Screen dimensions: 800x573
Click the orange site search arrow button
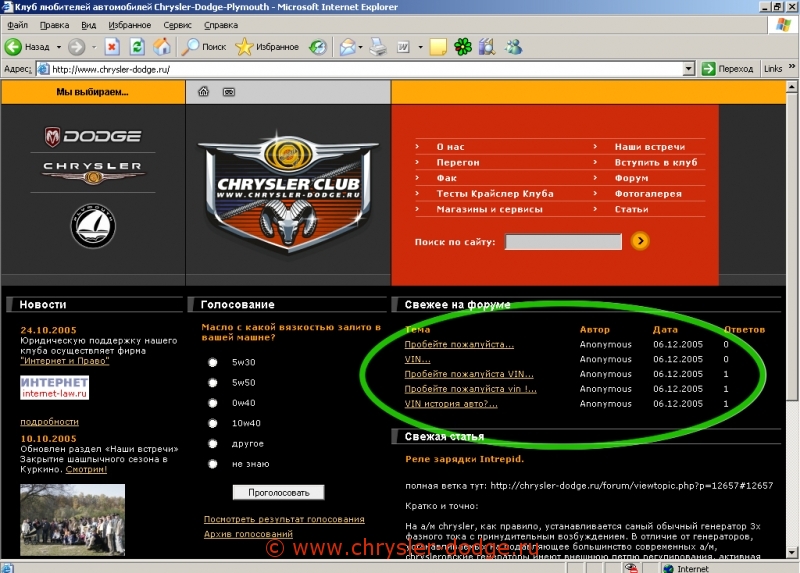click(640, 241)
